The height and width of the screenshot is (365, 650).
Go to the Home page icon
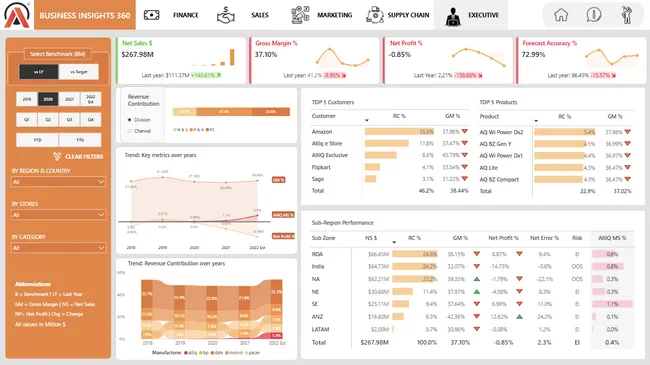click(561, 15)
